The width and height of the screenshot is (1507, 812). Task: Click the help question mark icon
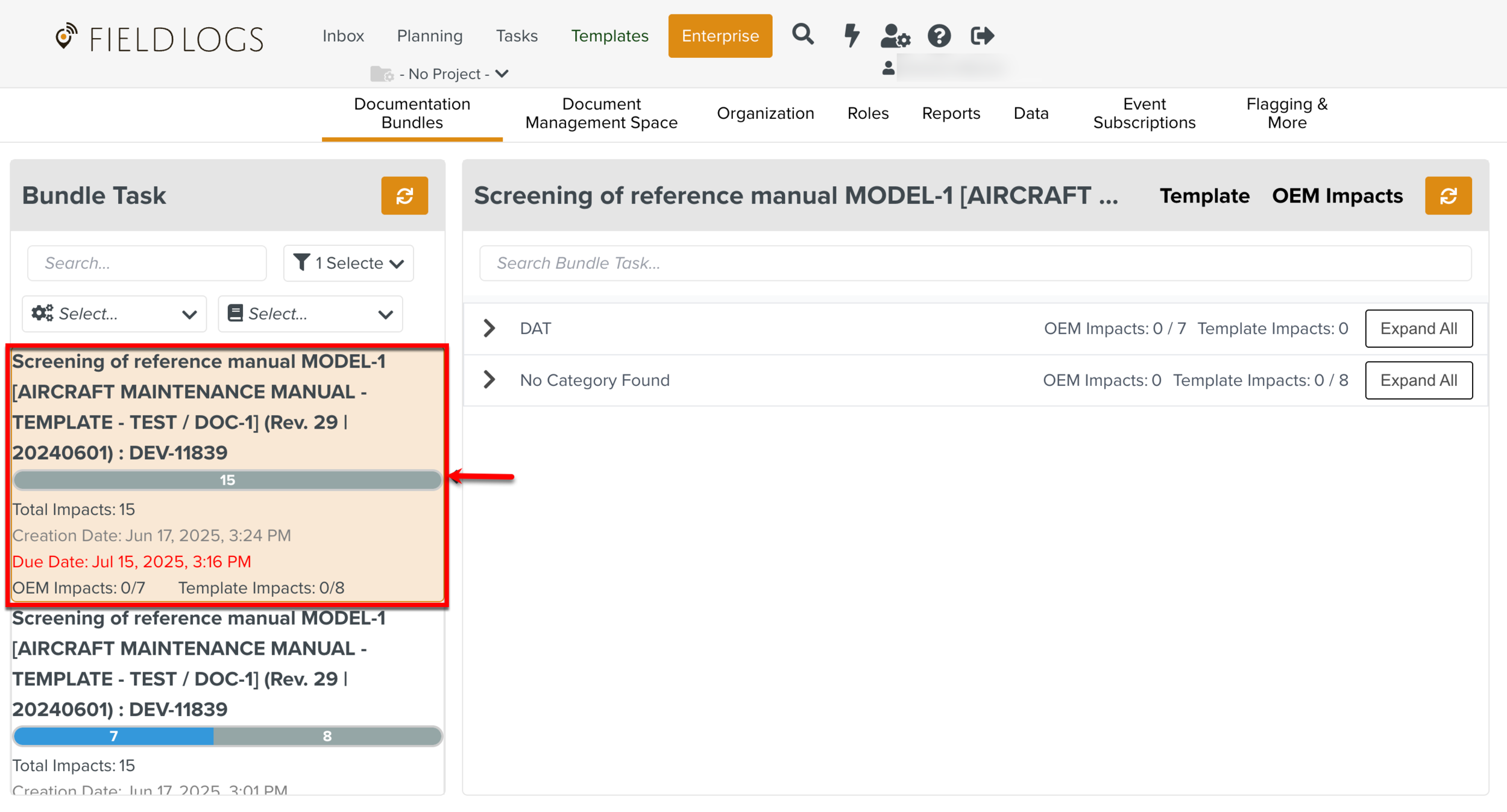tap(939, 36)
